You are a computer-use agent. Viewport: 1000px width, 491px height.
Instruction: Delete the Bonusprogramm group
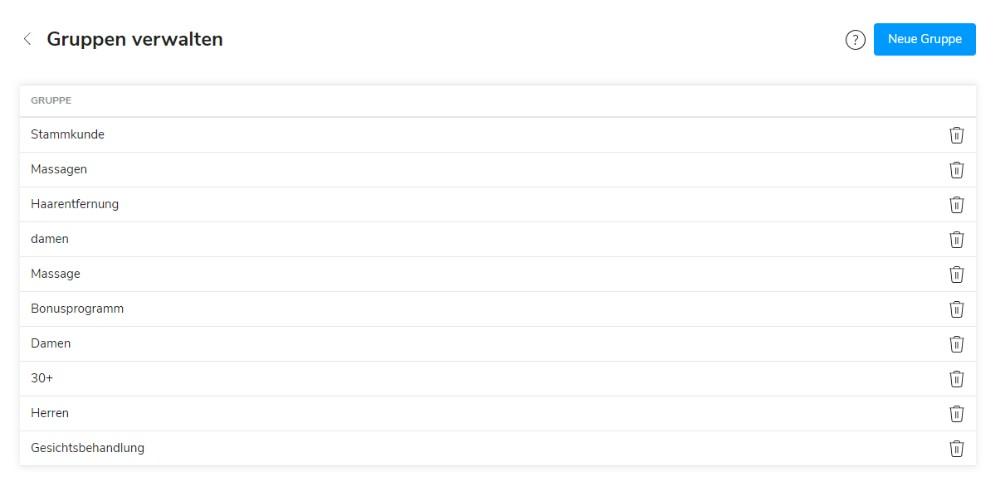(956, 309)
